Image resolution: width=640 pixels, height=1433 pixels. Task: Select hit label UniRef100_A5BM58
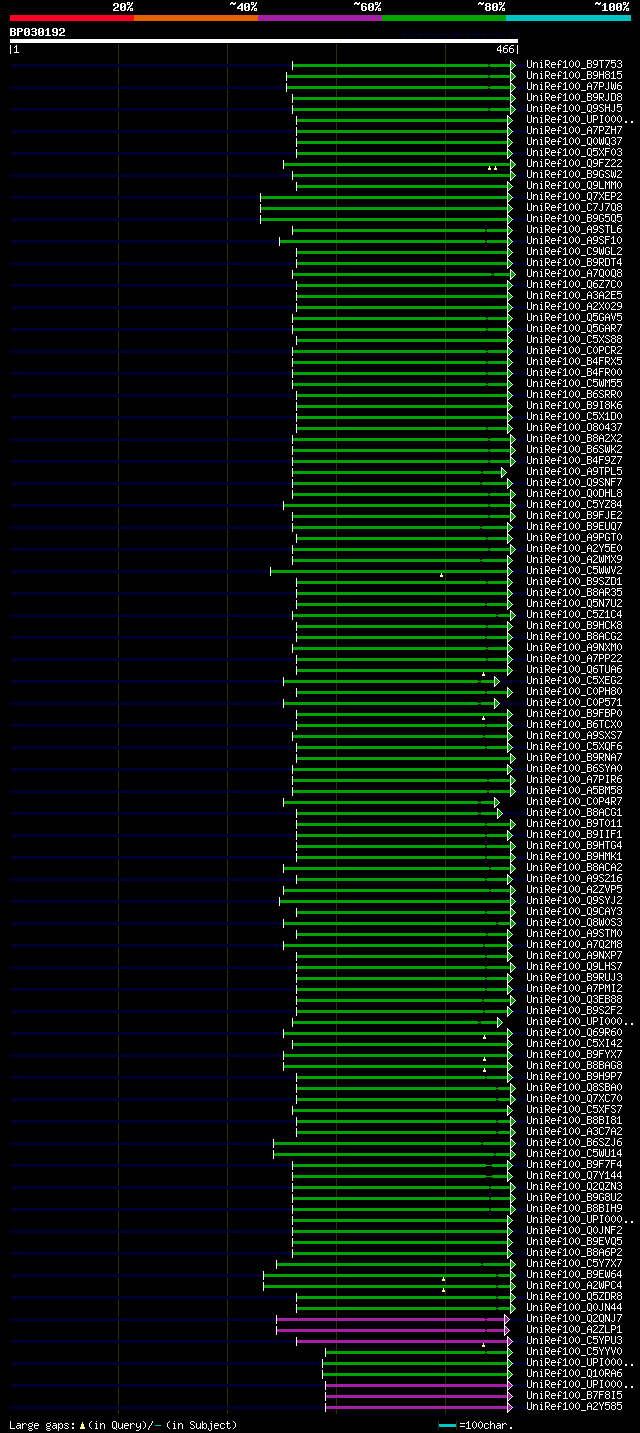click(x=574, y=791)
